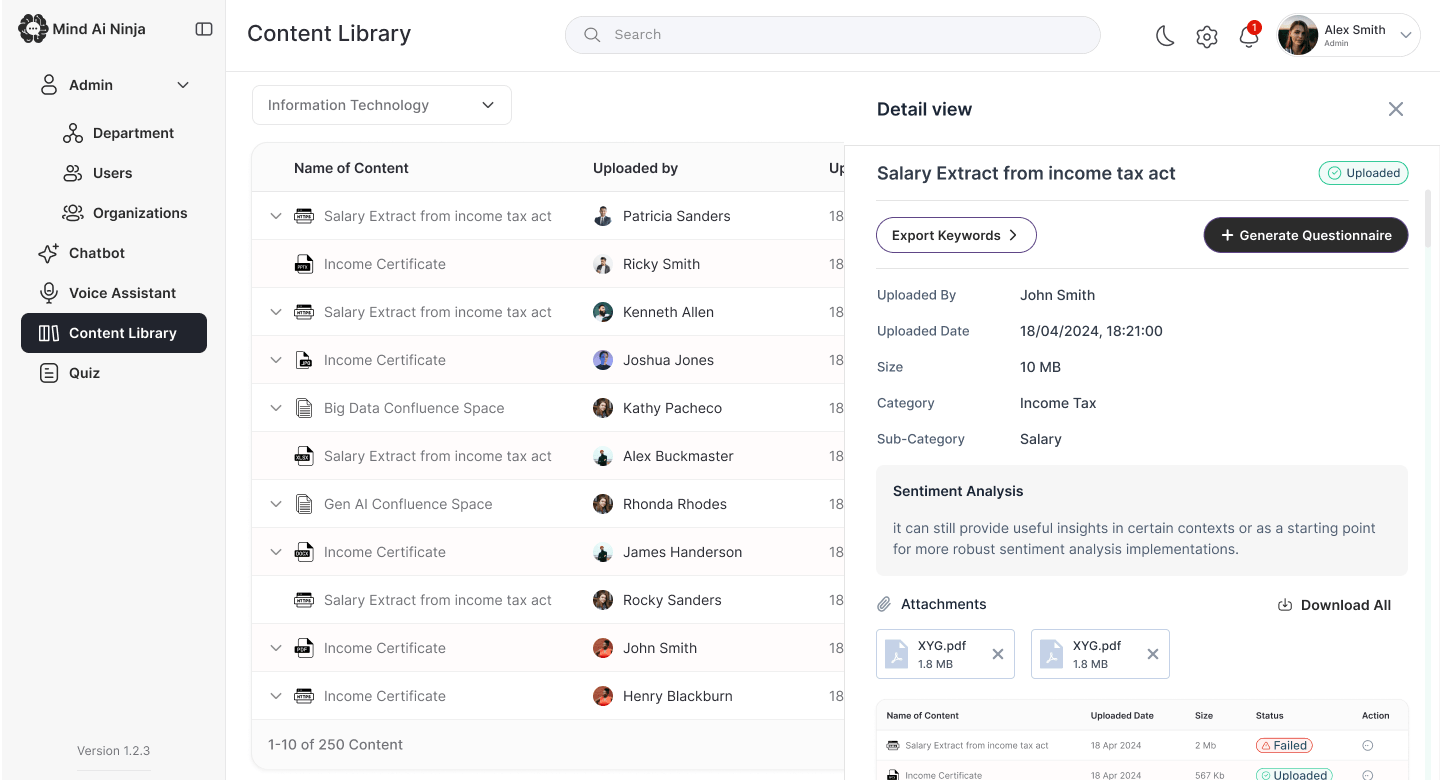Click file type icon of Big Data Confluence Space

pos(304,408)
